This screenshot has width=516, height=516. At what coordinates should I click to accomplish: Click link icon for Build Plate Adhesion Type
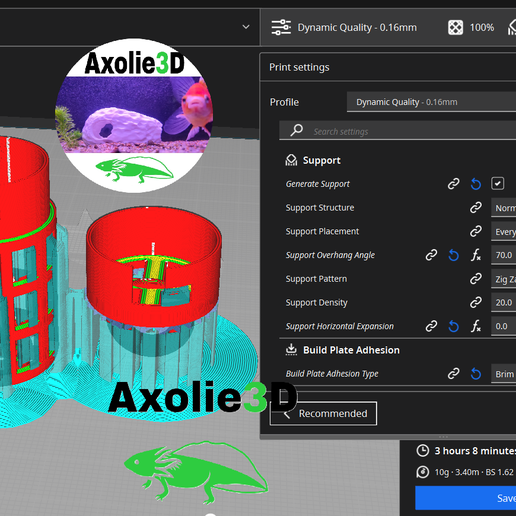[453, 374]
